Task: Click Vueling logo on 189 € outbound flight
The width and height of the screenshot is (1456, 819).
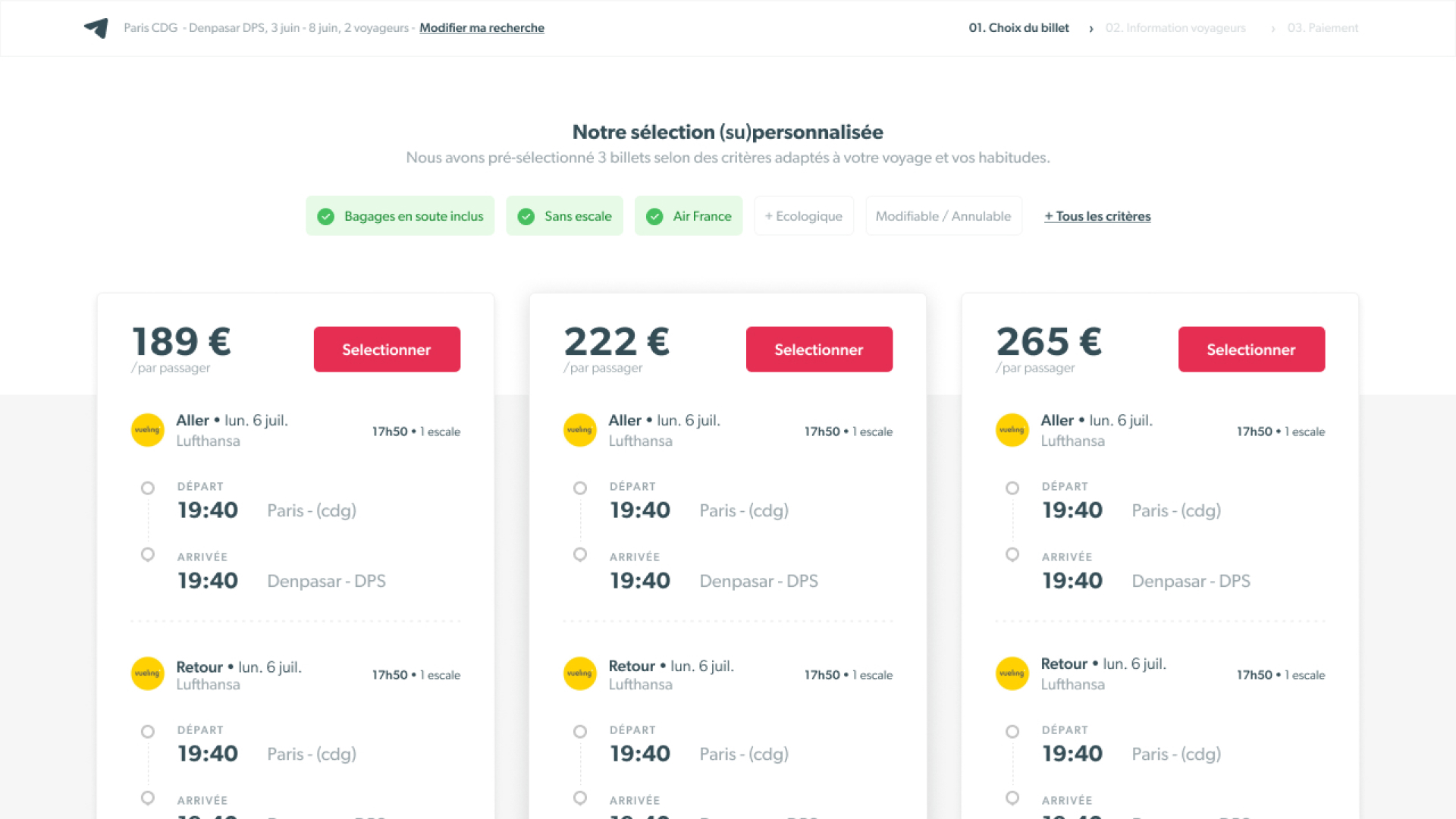Action: (x=147, y=430)
